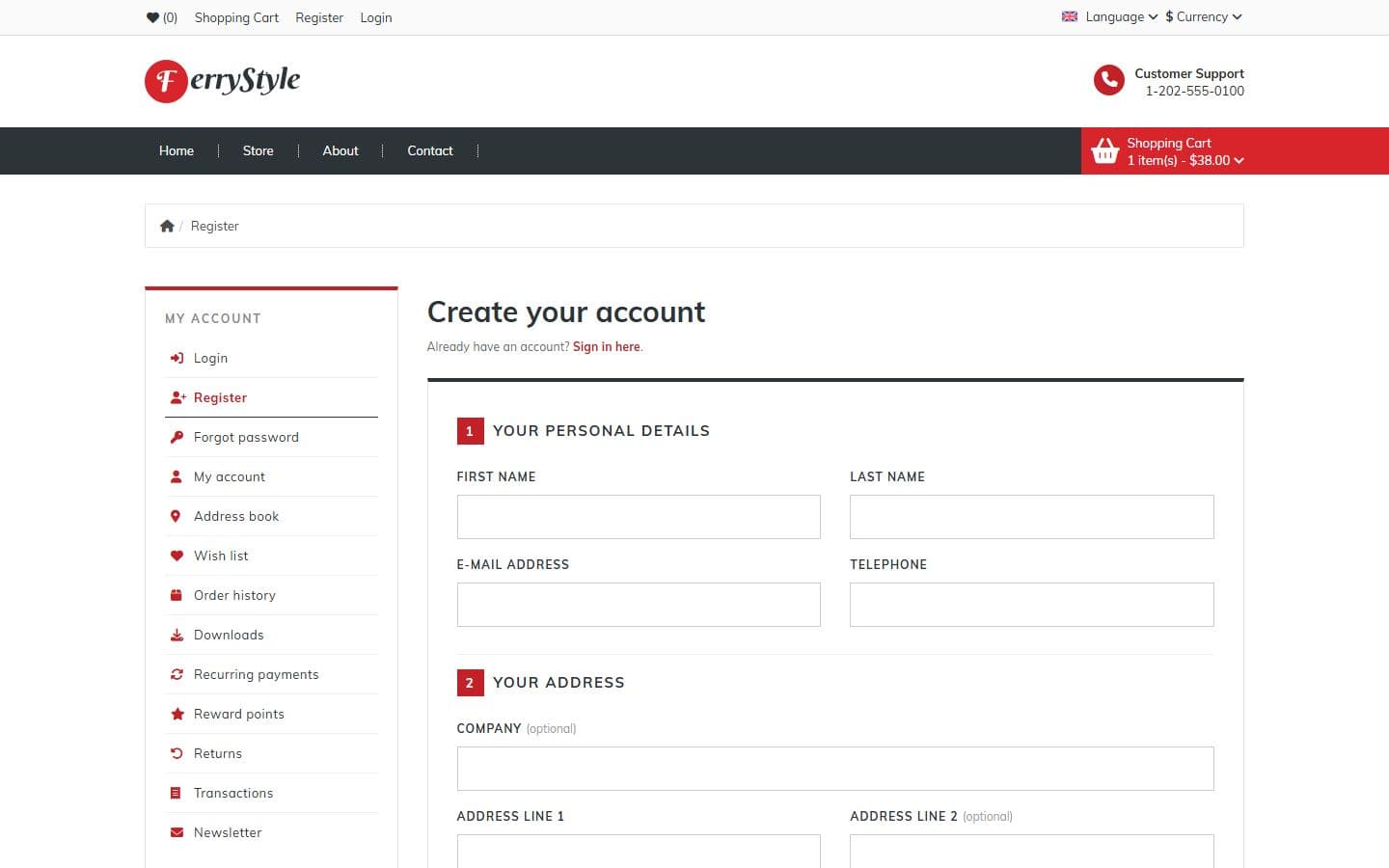1389x868 pixels.
Task: Focus the Last Name input field
Action: [1032, 517]
